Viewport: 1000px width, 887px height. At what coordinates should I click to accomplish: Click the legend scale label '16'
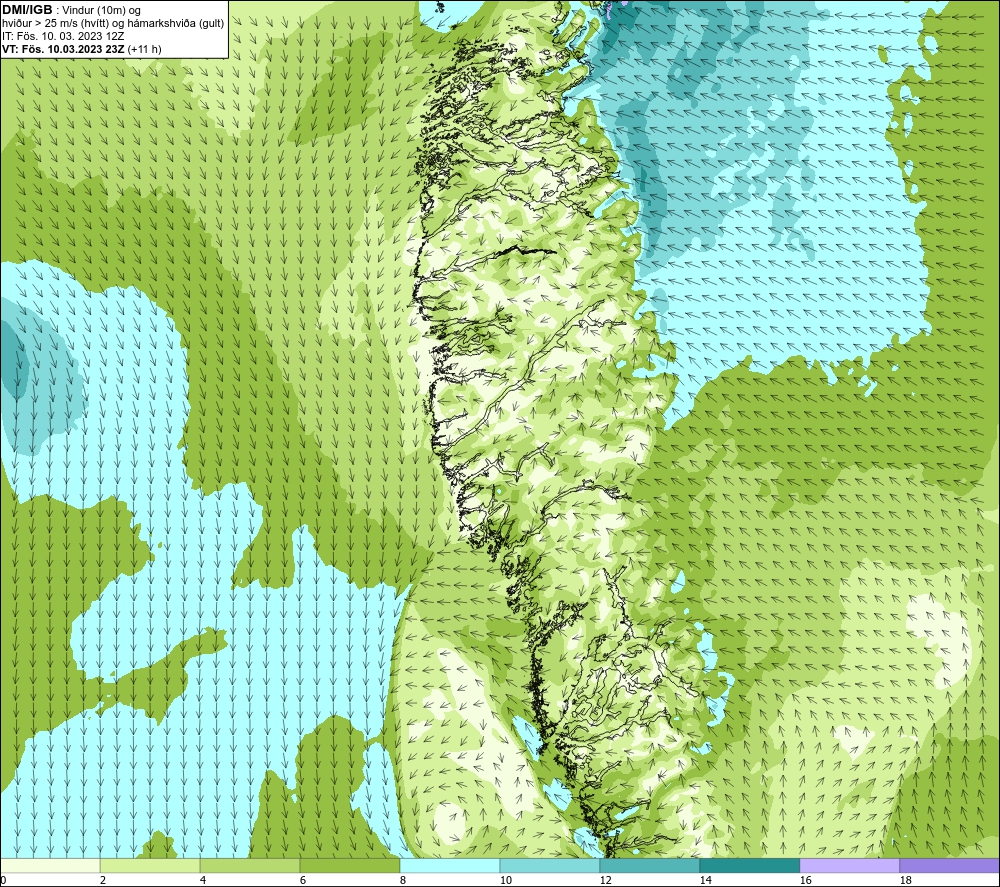point(806,881)
